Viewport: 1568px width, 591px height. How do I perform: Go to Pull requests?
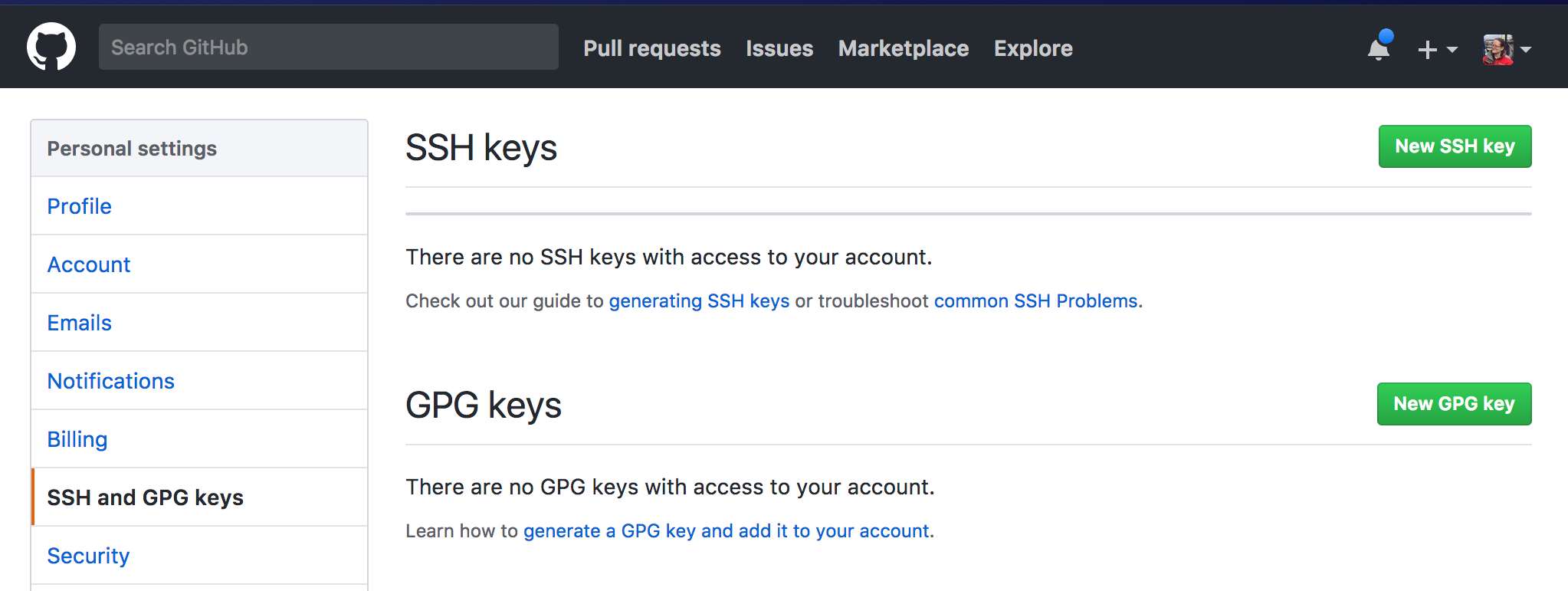click(x=652, y=48)
